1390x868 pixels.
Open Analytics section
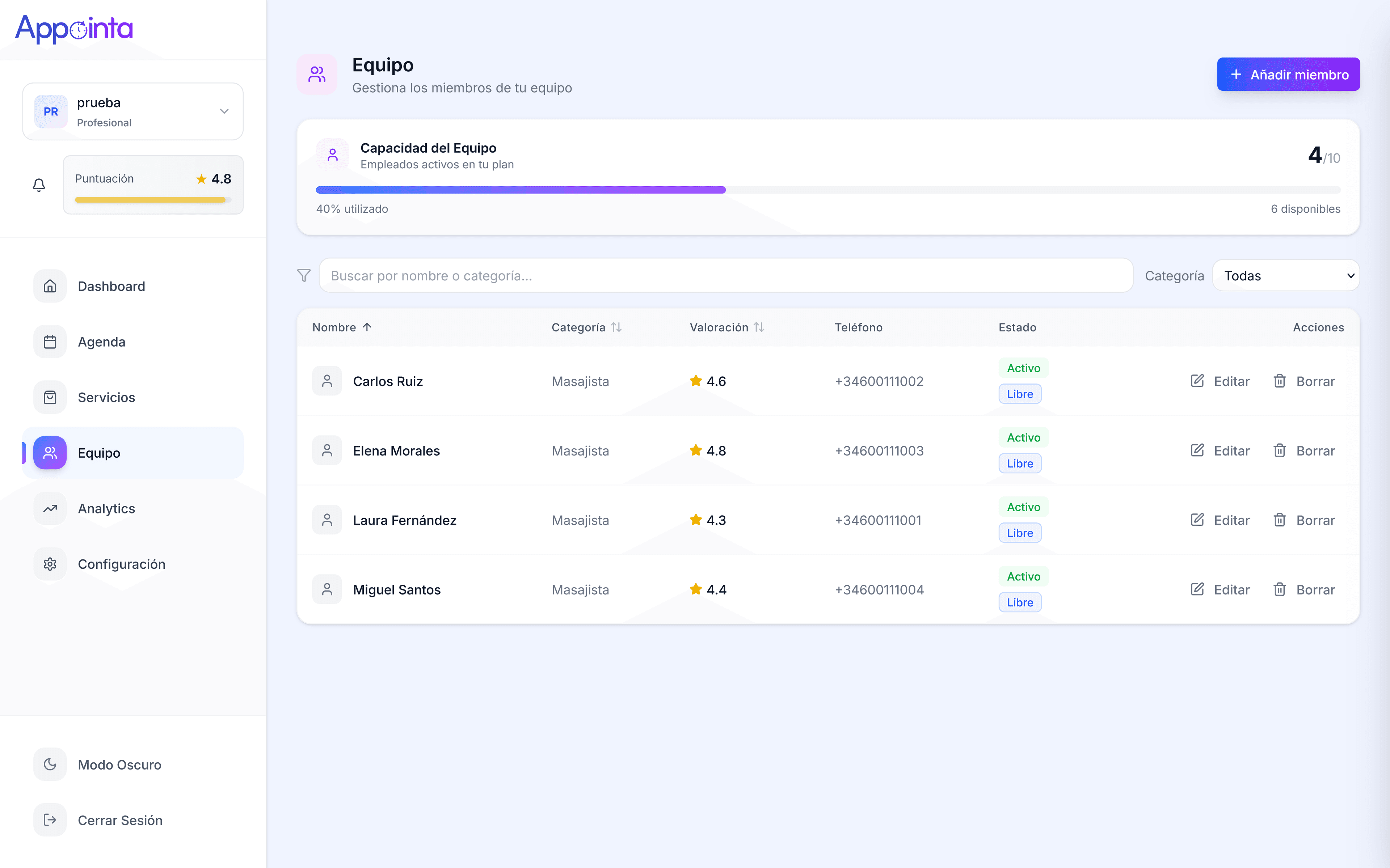coord(132,509)
